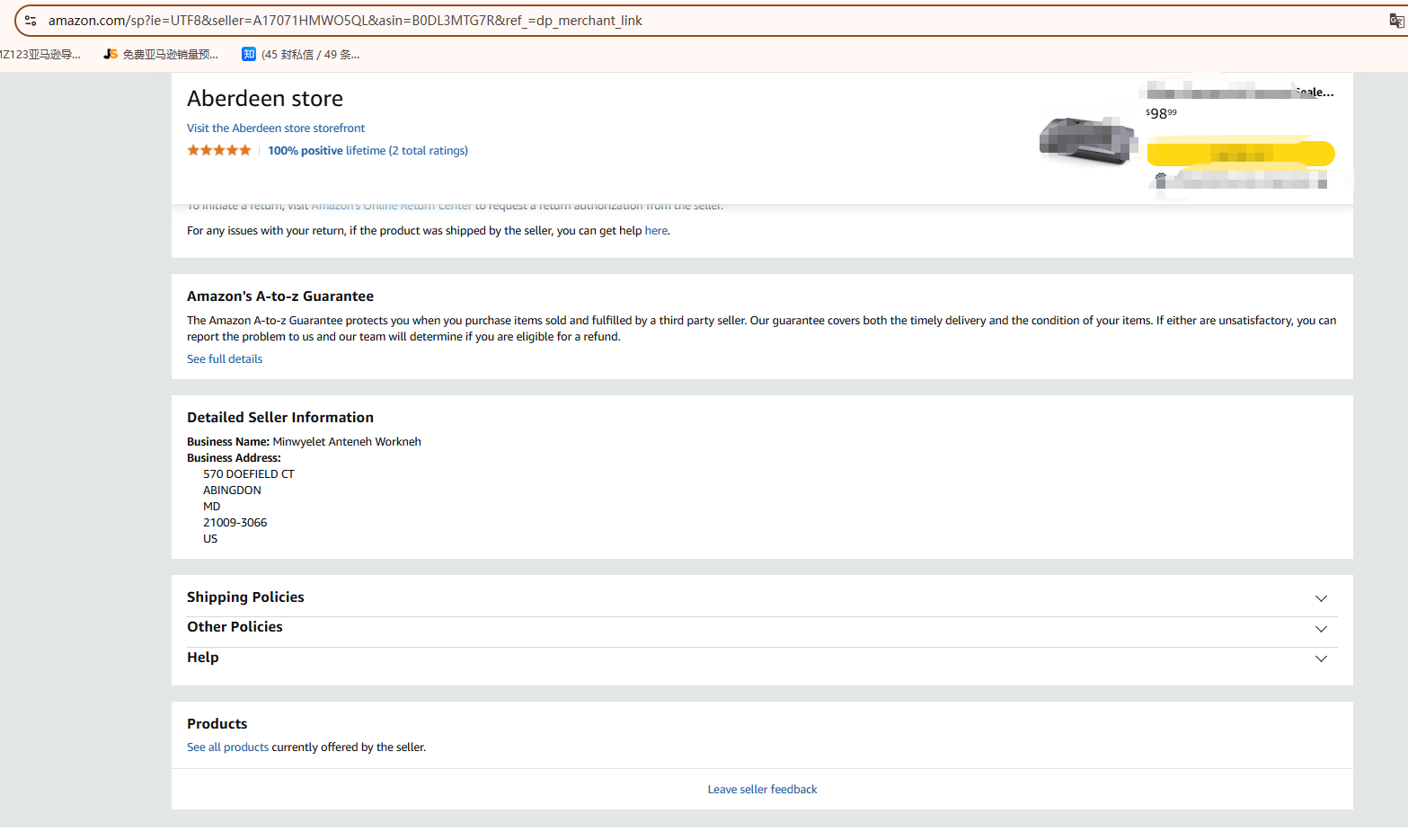Click 'Leave seller feedback' link
This screenshot has height=840, width=1408.
click(762, 790)
